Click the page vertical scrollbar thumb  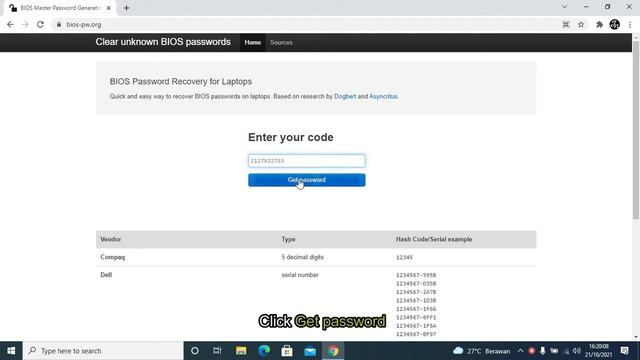click(x=636, y=131)
